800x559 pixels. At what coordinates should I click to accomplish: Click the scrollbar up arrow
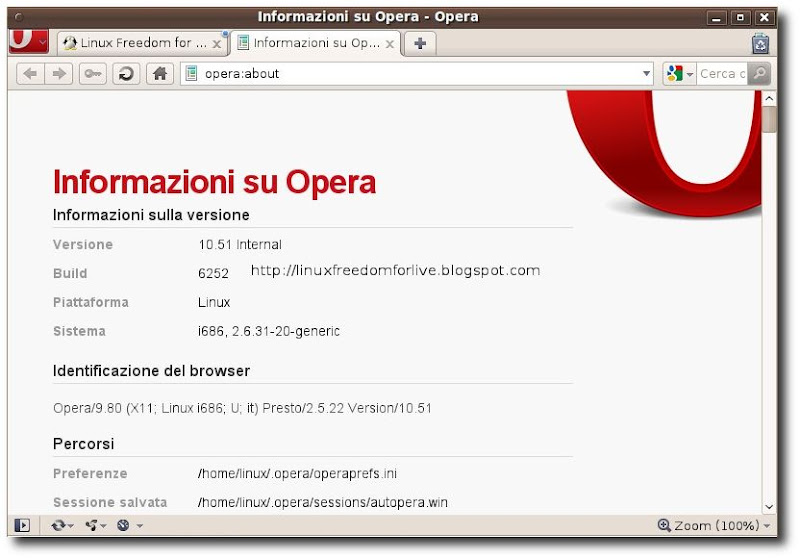tap(769, 98)
